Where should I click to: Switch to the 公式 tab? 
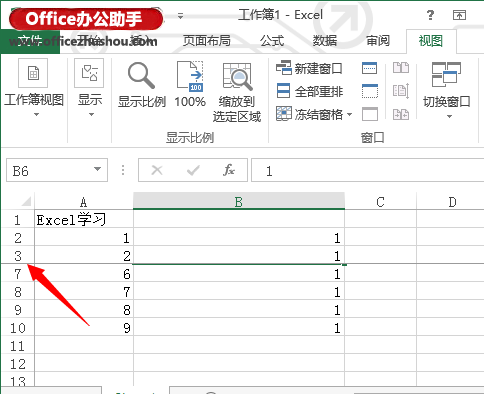[x=272, y=41]
